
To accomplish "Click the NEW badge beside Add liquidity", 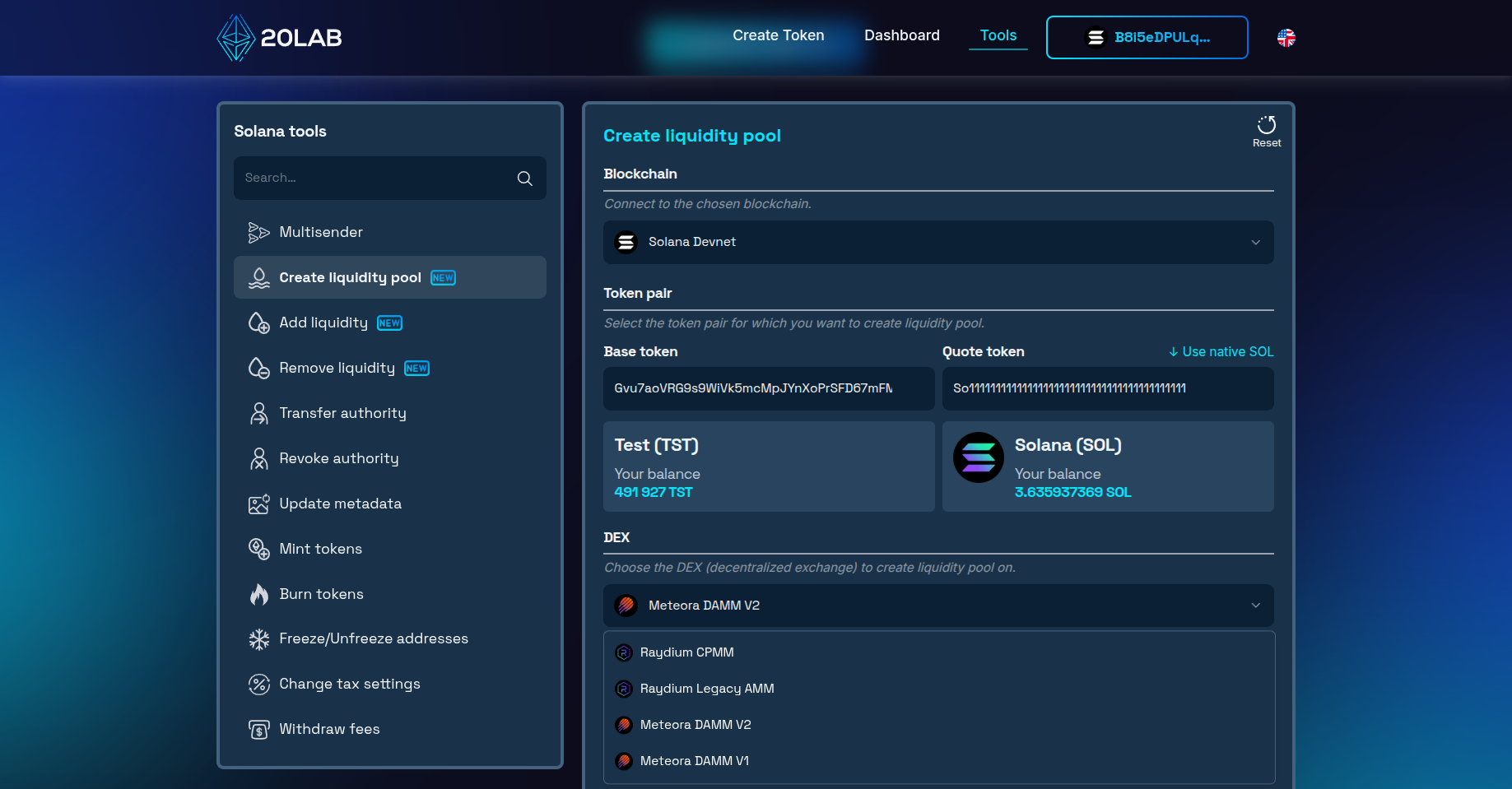I will click(390, 323).
